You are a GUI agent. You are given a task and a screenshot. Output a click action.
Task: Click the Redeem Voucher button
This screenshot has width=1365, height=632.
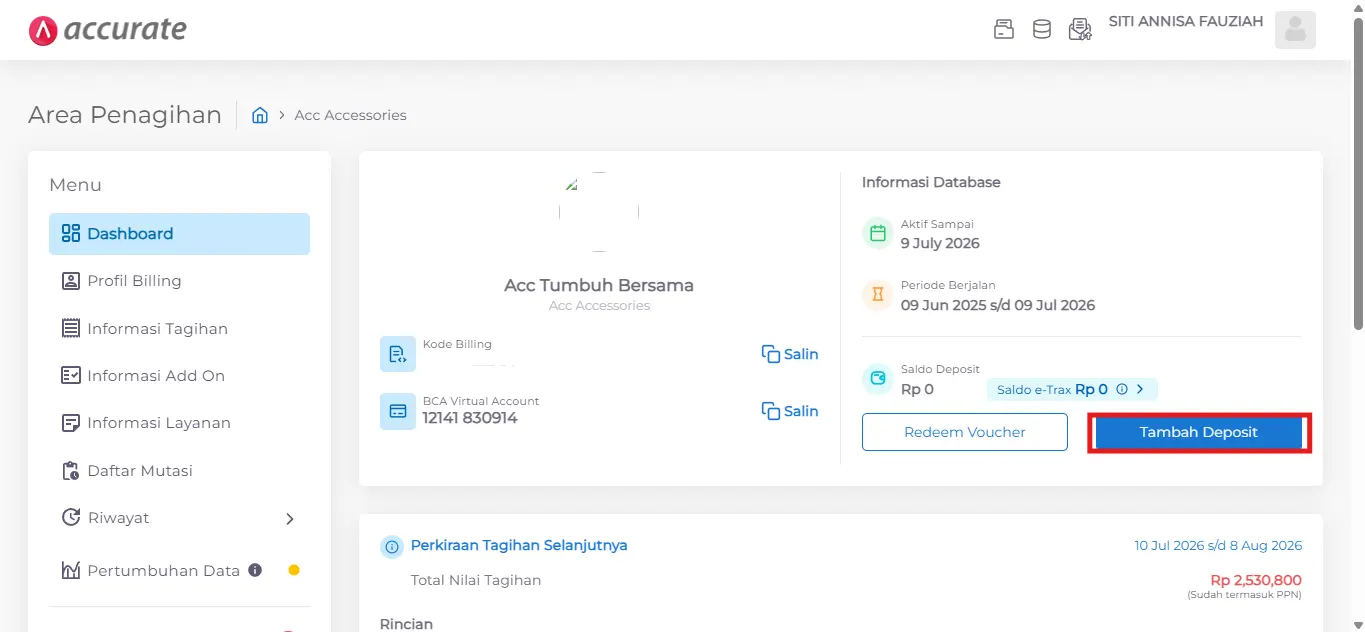(963, 431)
